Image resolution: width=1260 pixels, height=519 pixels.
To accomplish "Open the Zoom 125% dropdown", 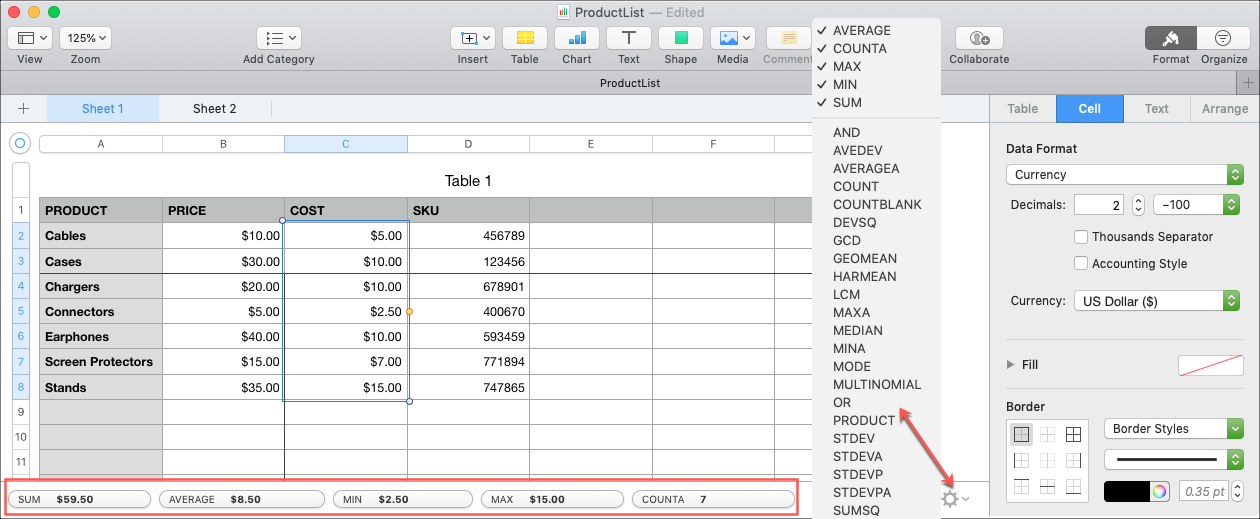I will pyautogui.click(x=85, y=38).
